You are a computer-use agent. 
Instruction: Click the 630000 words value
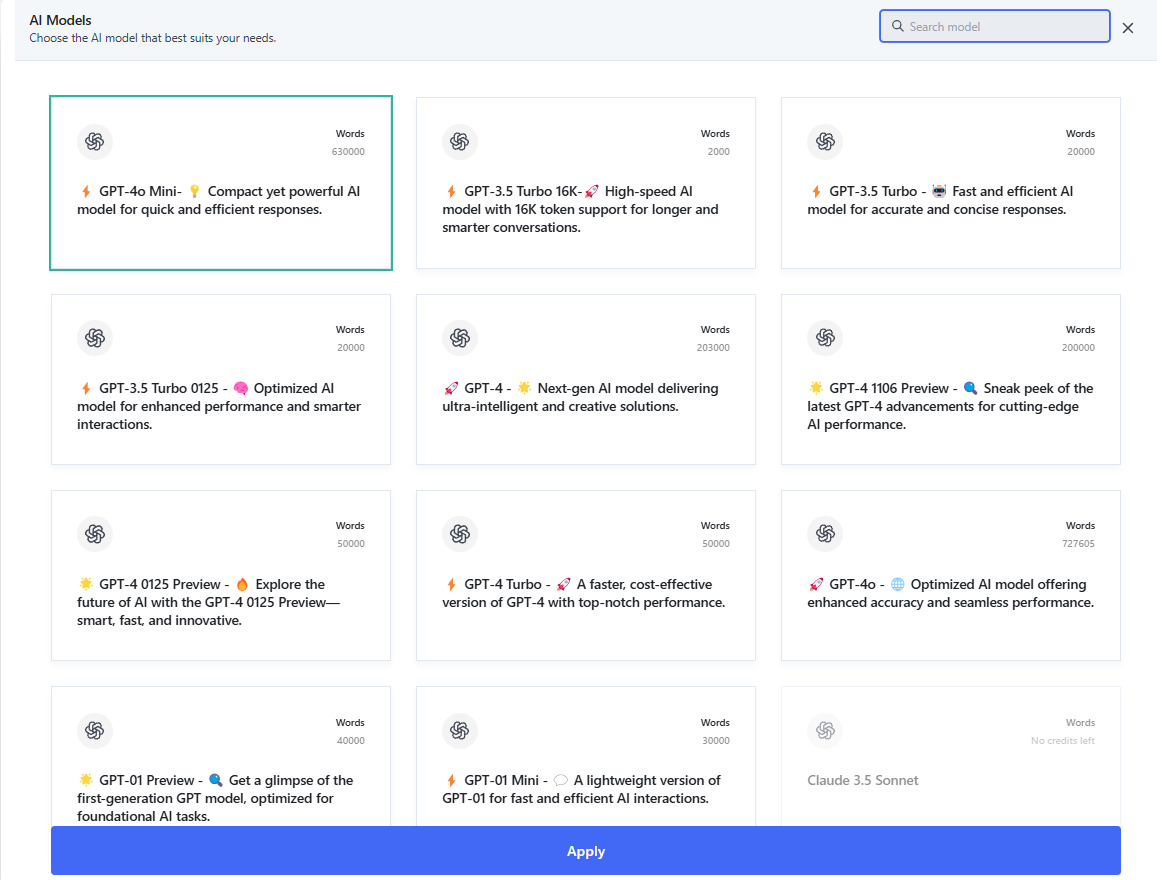348,151
